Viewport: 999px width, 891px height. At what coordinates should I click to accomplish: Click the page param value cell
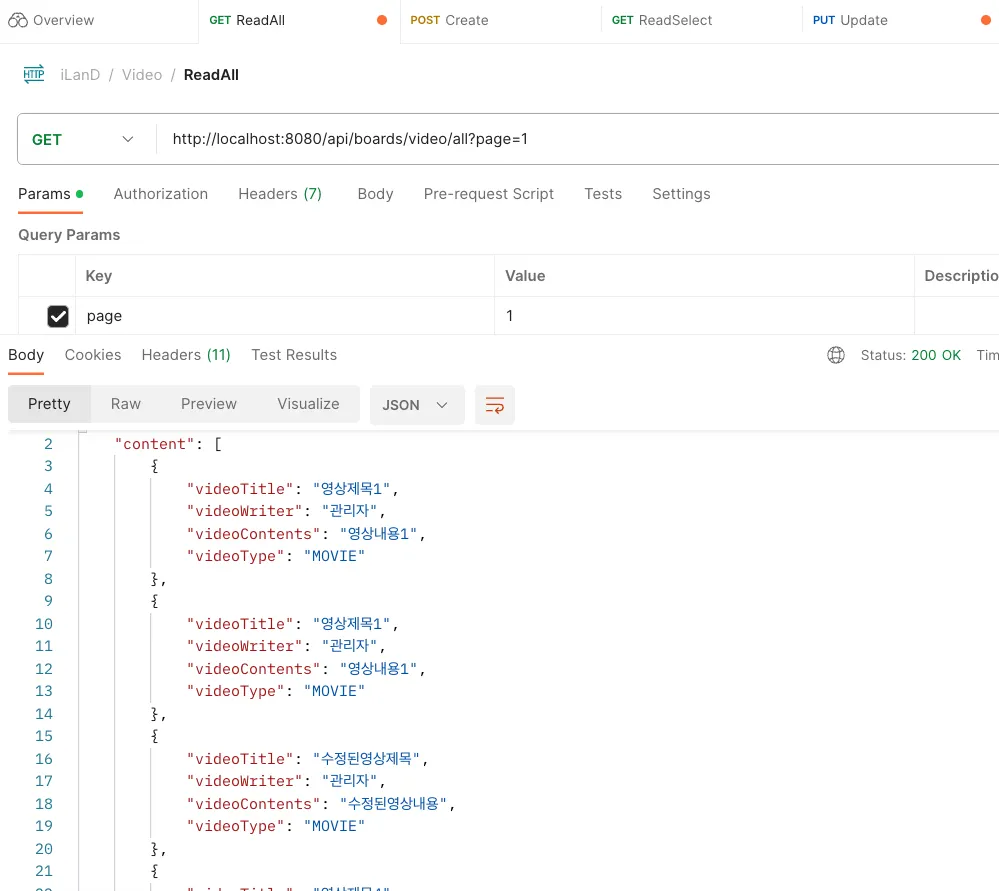tap(700, 316)
